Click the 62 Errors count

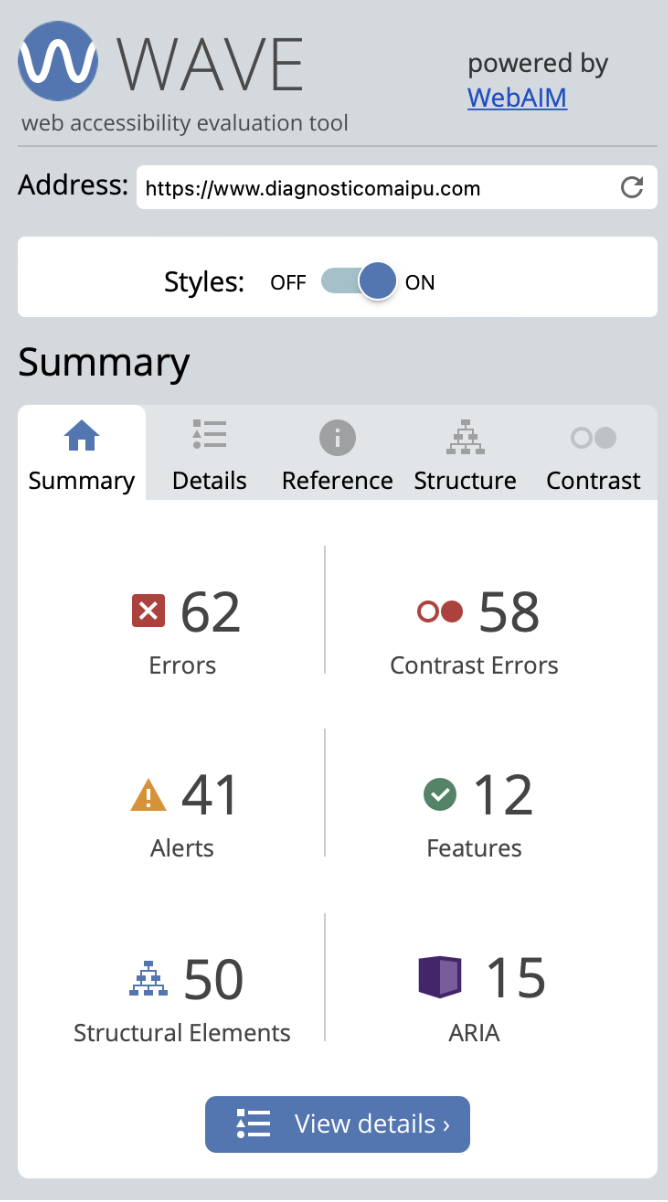coord(210,612)
